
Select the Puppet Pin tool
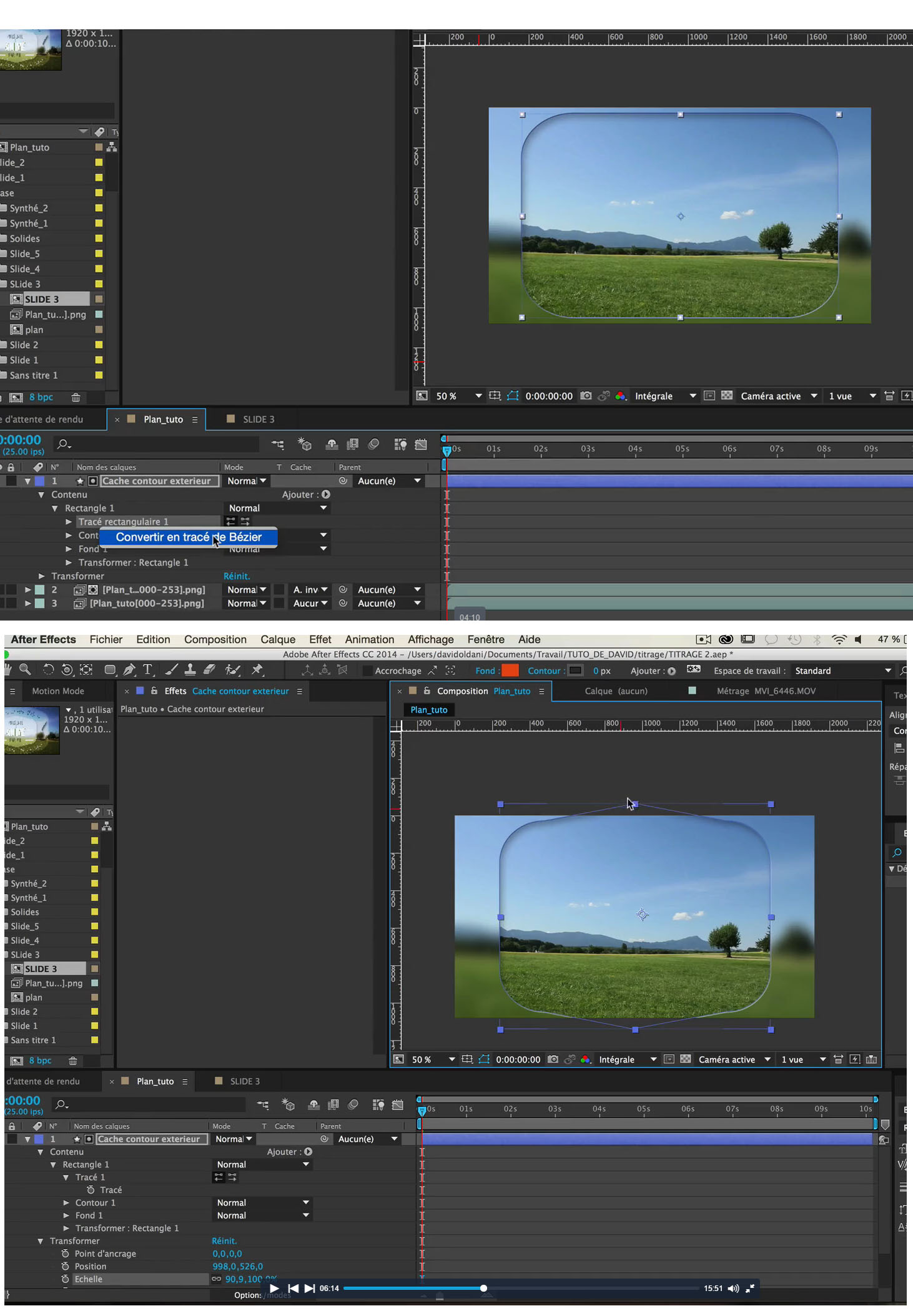click(257, 670)
